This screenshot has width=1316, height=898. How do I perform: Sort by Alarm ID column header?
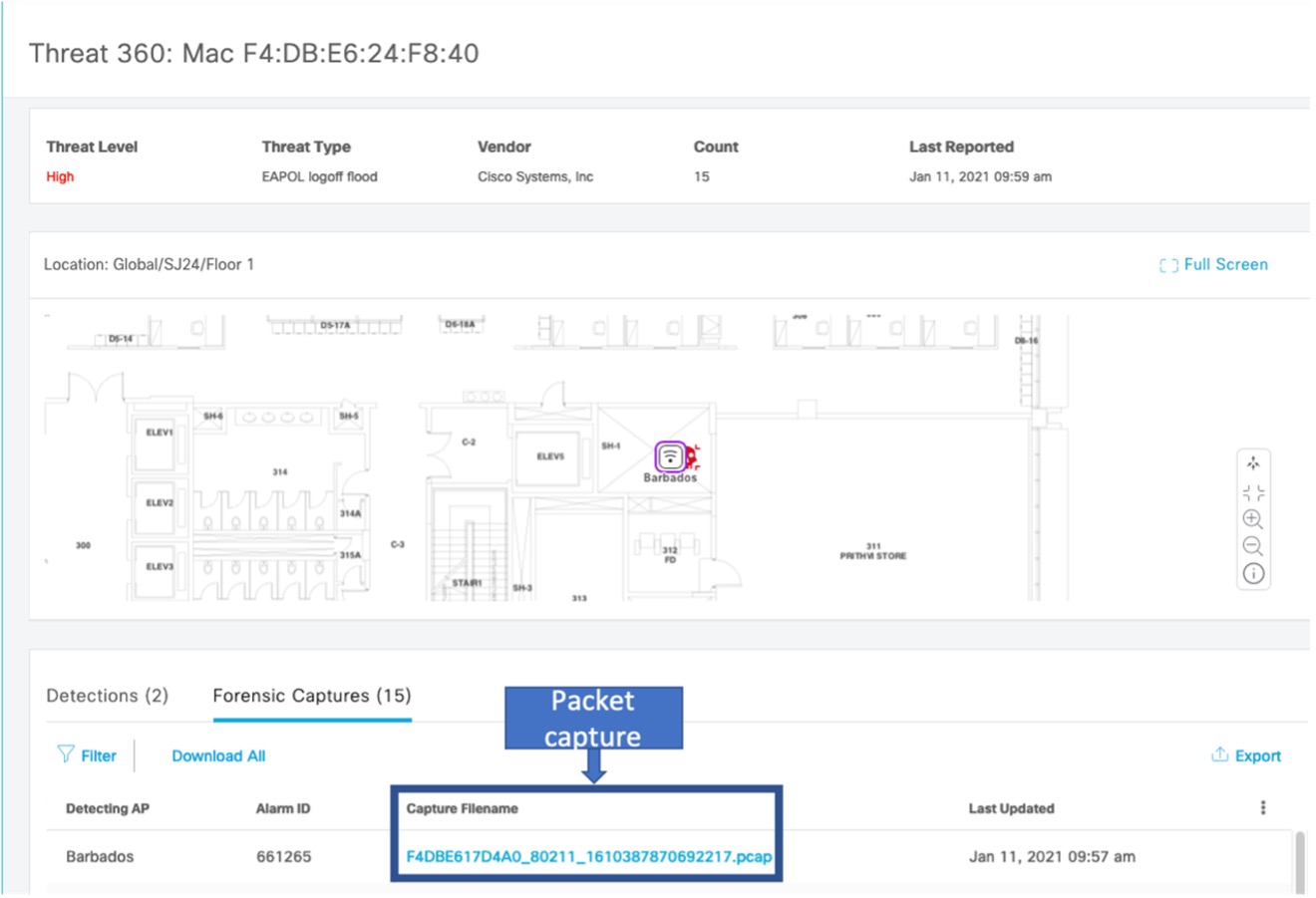[x=282, y=808]
